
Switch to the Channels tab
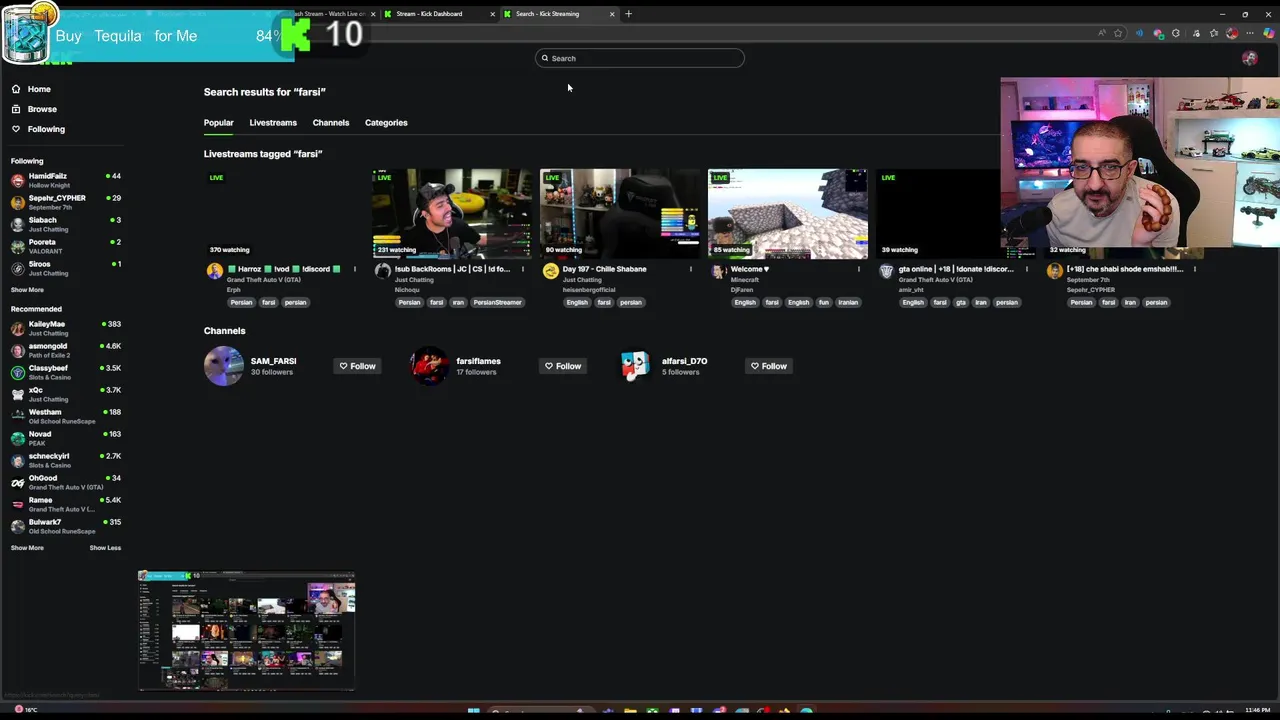click(331, 123)
